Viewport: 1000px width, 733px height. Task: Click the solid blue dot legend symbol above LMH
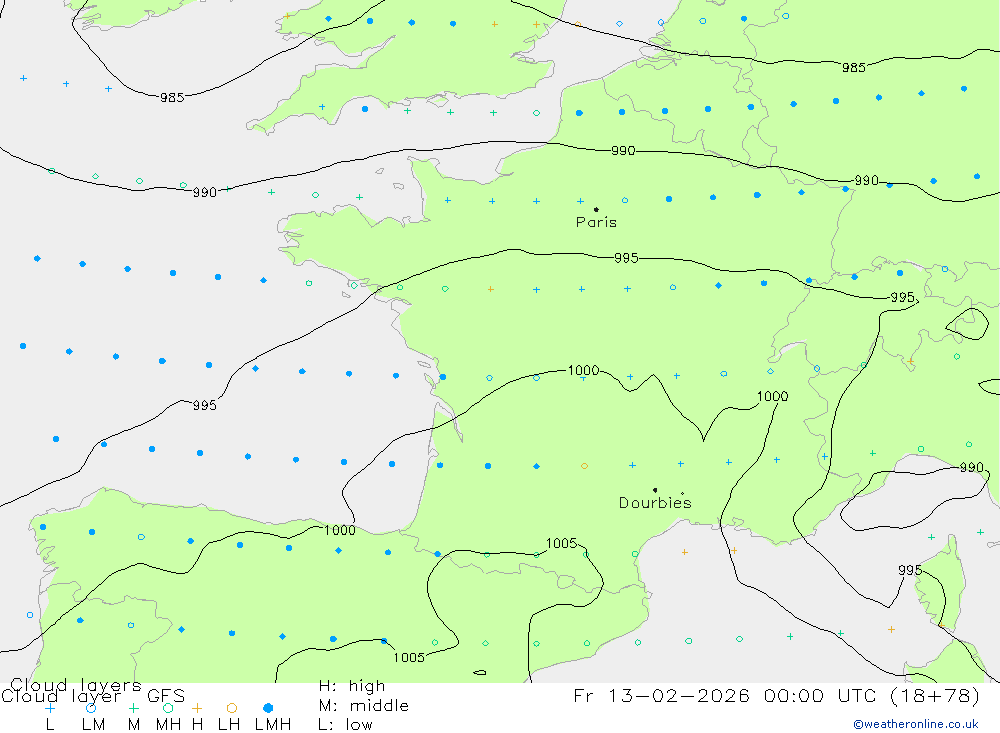268,708
